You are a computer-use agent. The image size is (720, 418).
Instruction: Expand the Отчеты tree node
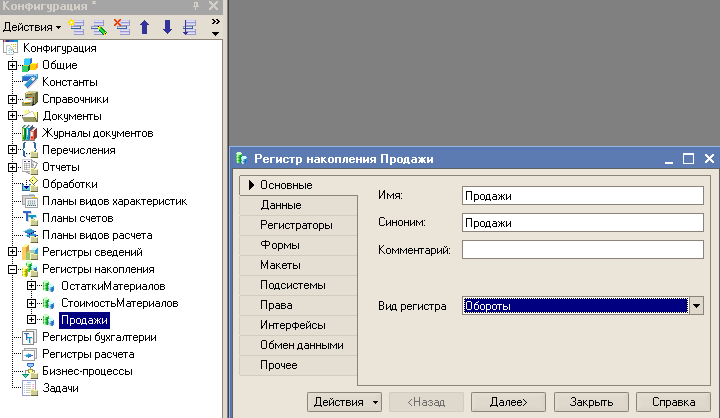pyautogui.click(x=12, y=167)
